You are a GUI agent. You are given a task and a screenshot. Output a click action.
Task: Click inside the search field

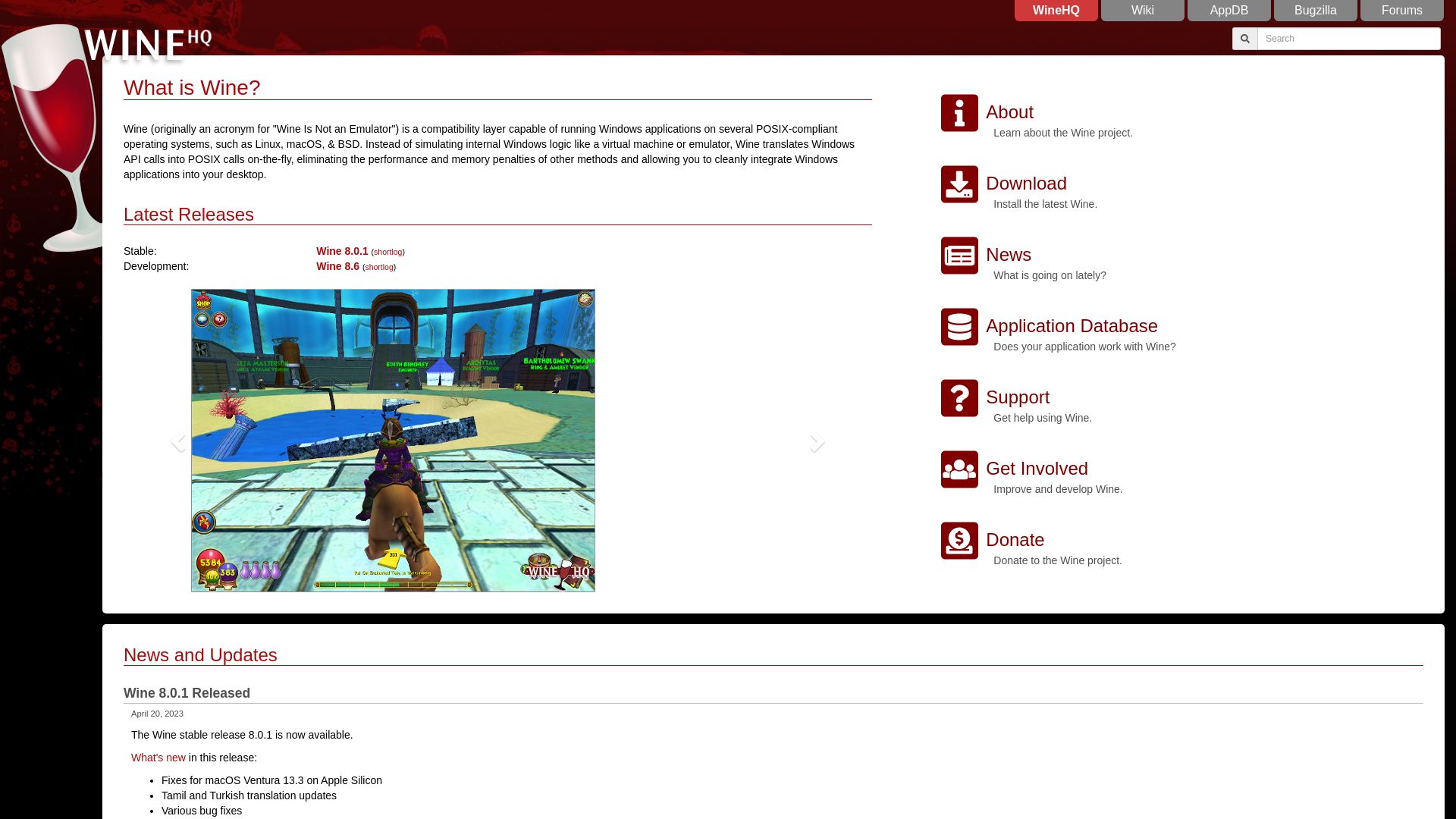coord(1350,38)
